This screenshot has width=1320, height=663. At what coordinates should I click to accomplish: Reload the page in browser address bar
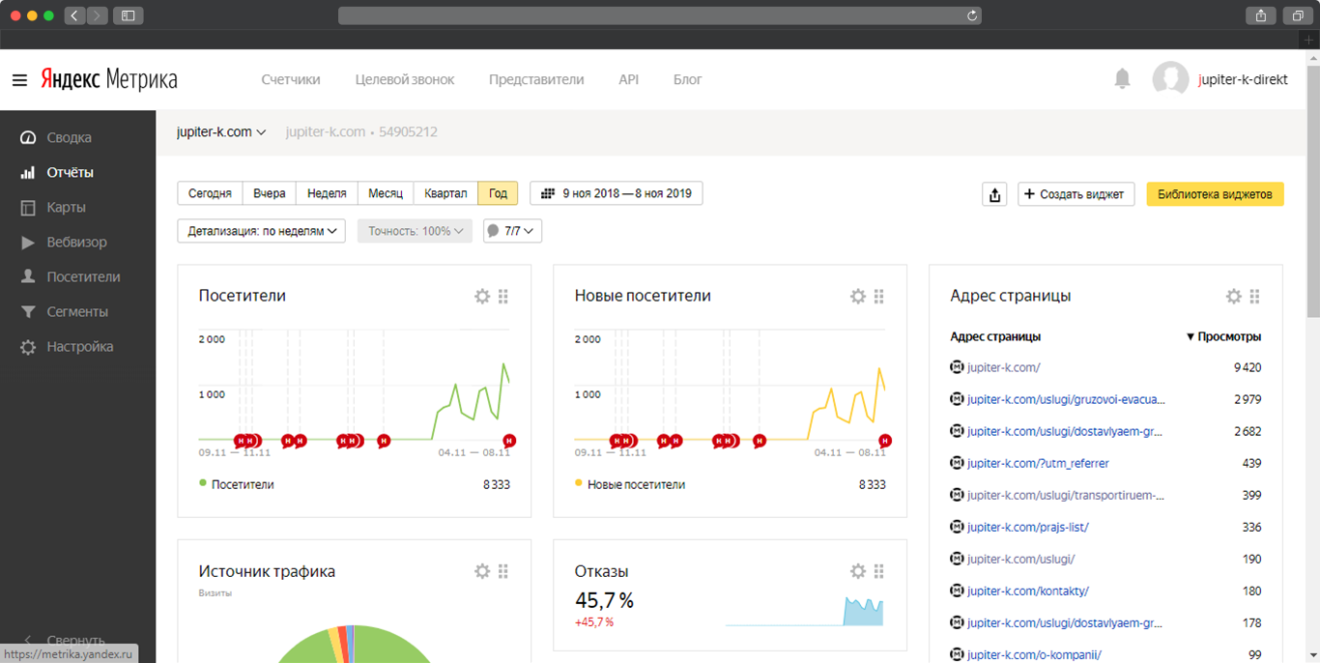(971, 16)
